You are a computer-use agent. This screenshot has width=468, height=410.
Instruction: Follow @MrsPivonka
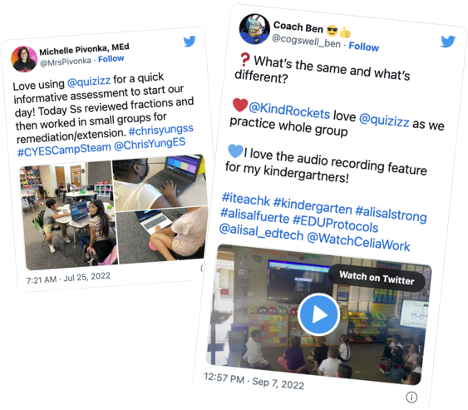pos(111,59)
